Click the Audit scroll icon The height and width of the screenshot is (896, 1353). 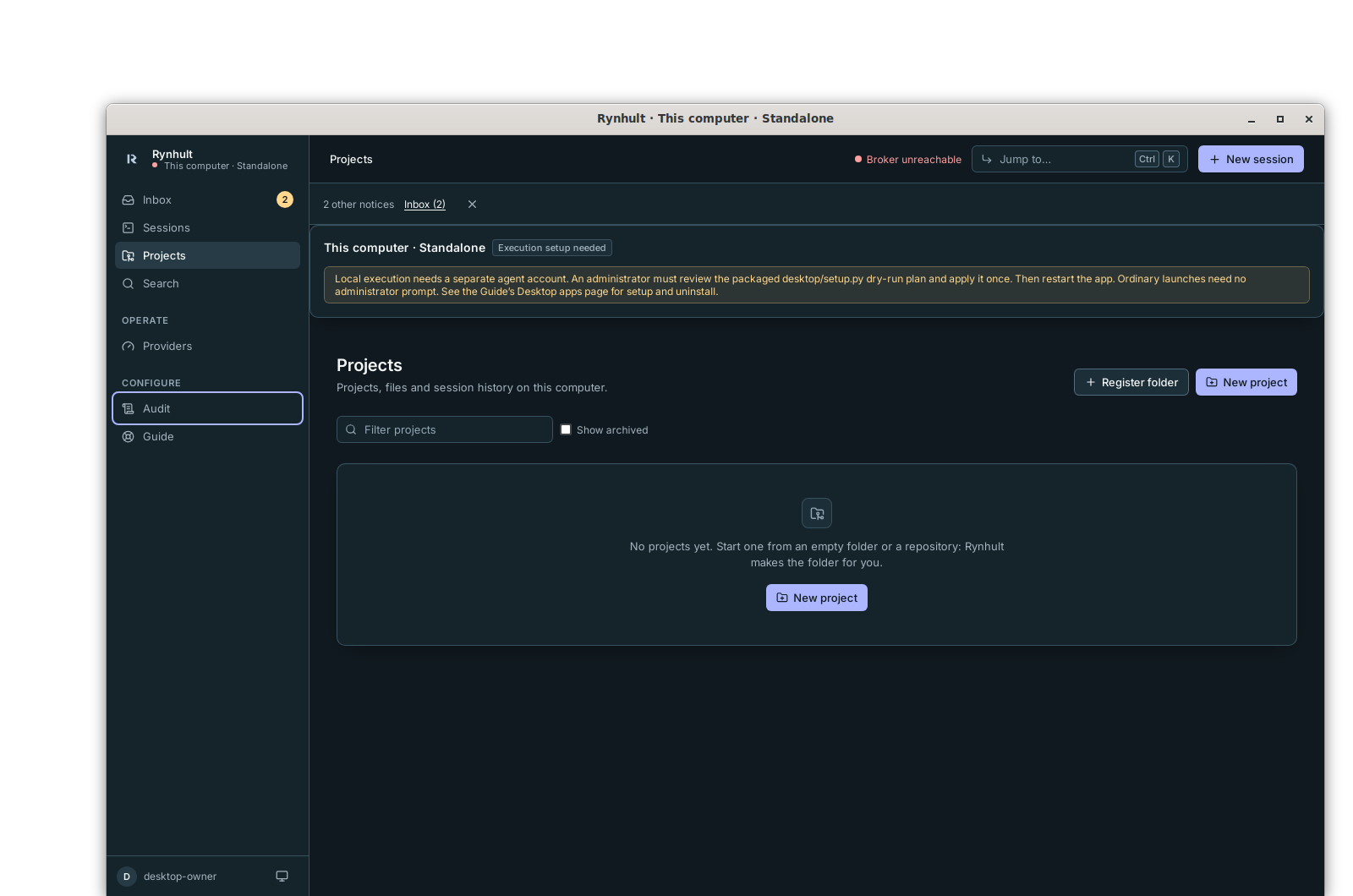[129, 408]
